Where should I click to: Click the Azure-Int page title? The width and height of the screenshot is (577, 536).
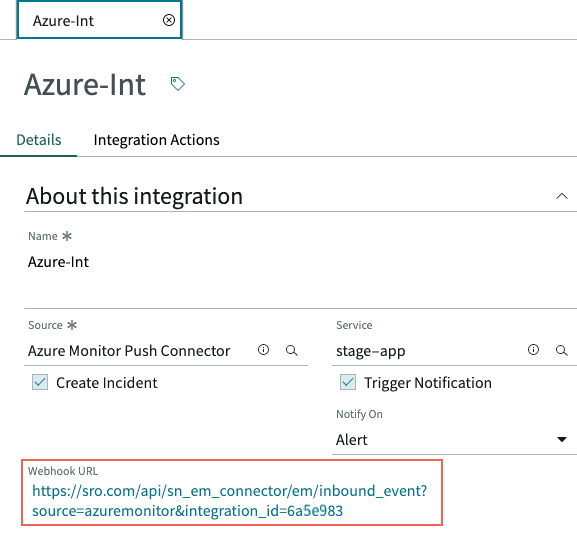click(85, 85)
